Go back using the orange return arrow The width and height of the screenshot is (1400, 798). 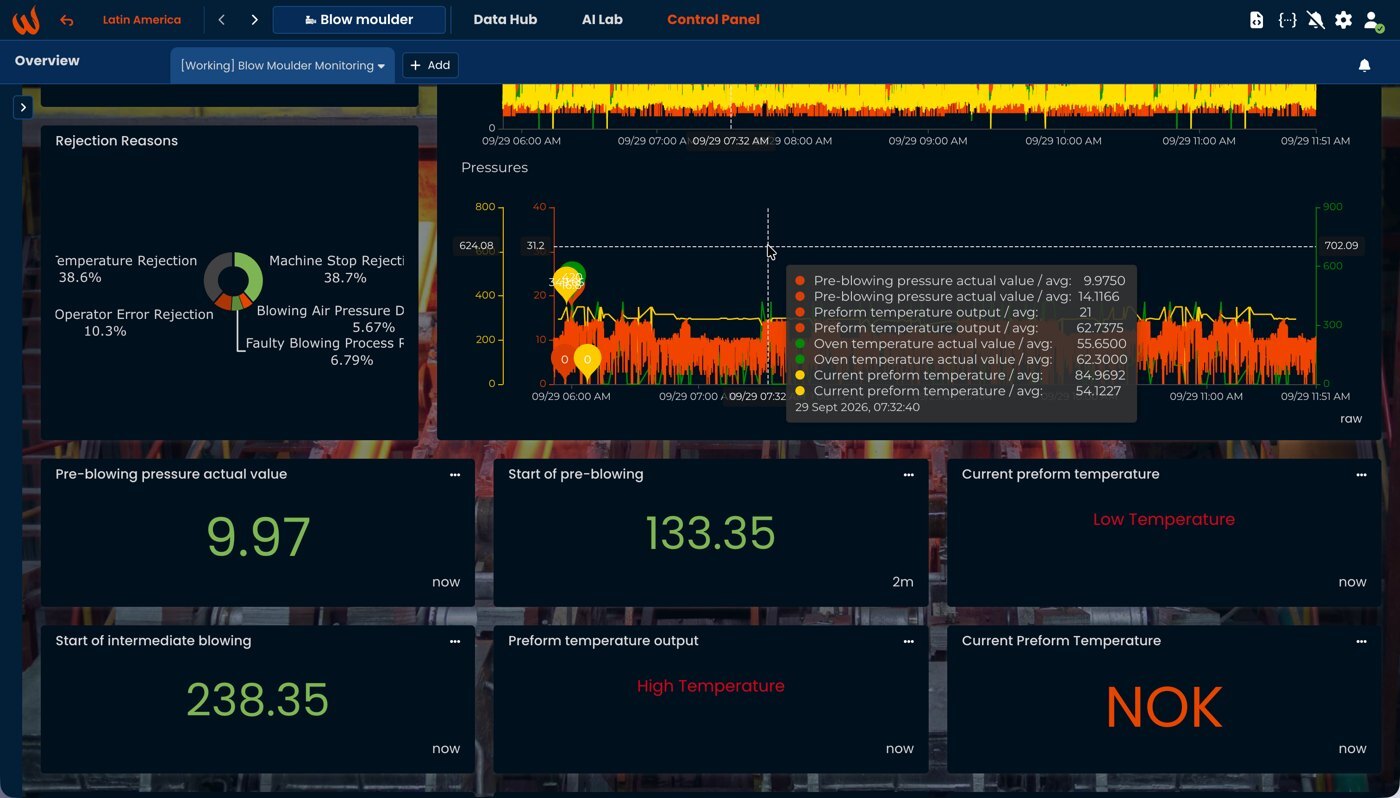pos(67,20)
